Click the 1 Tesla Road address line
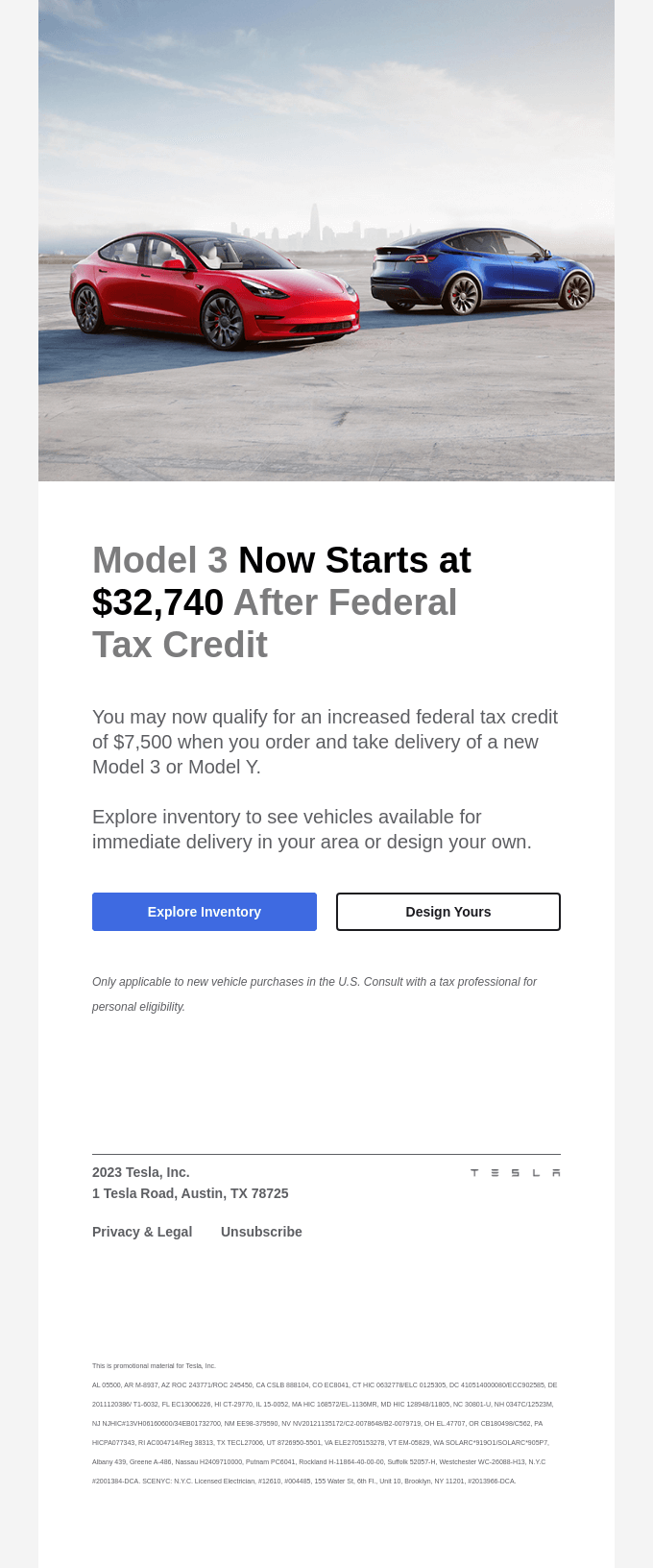This screenshot has height=1568, width=653. point(189,1192)
